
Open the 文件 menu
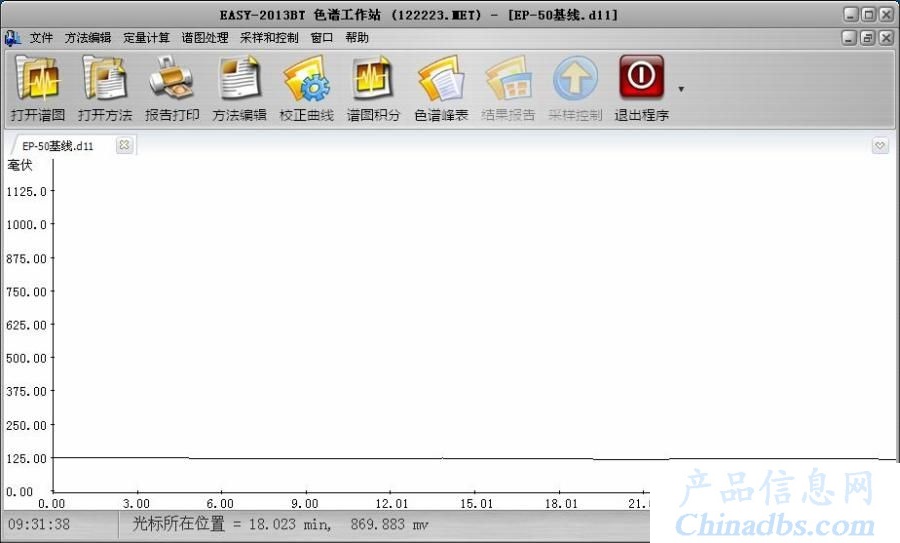pos(41,38)
